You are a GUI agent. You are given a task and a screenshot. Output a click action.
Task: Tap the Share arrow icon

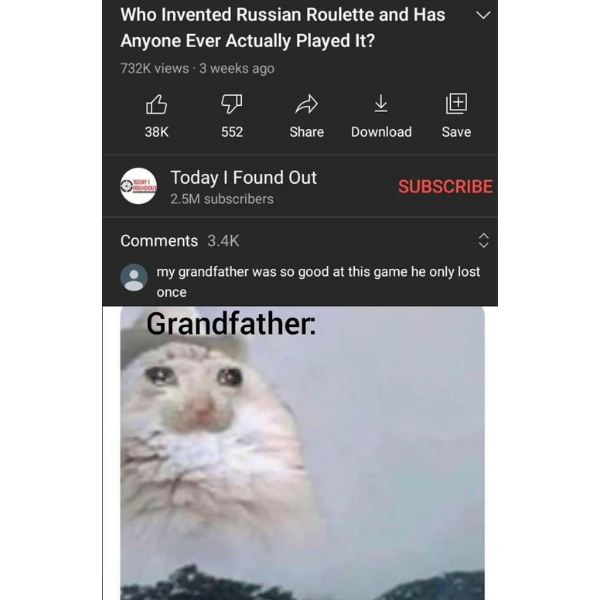click(307, 104)
